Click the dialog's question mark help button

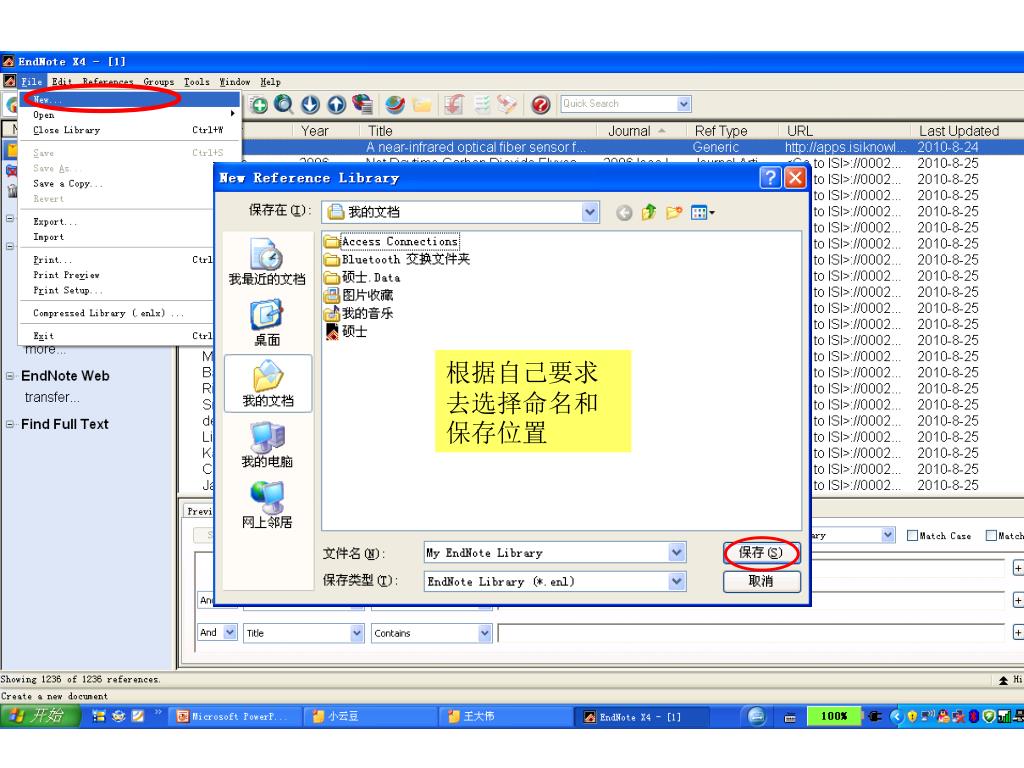770,178
